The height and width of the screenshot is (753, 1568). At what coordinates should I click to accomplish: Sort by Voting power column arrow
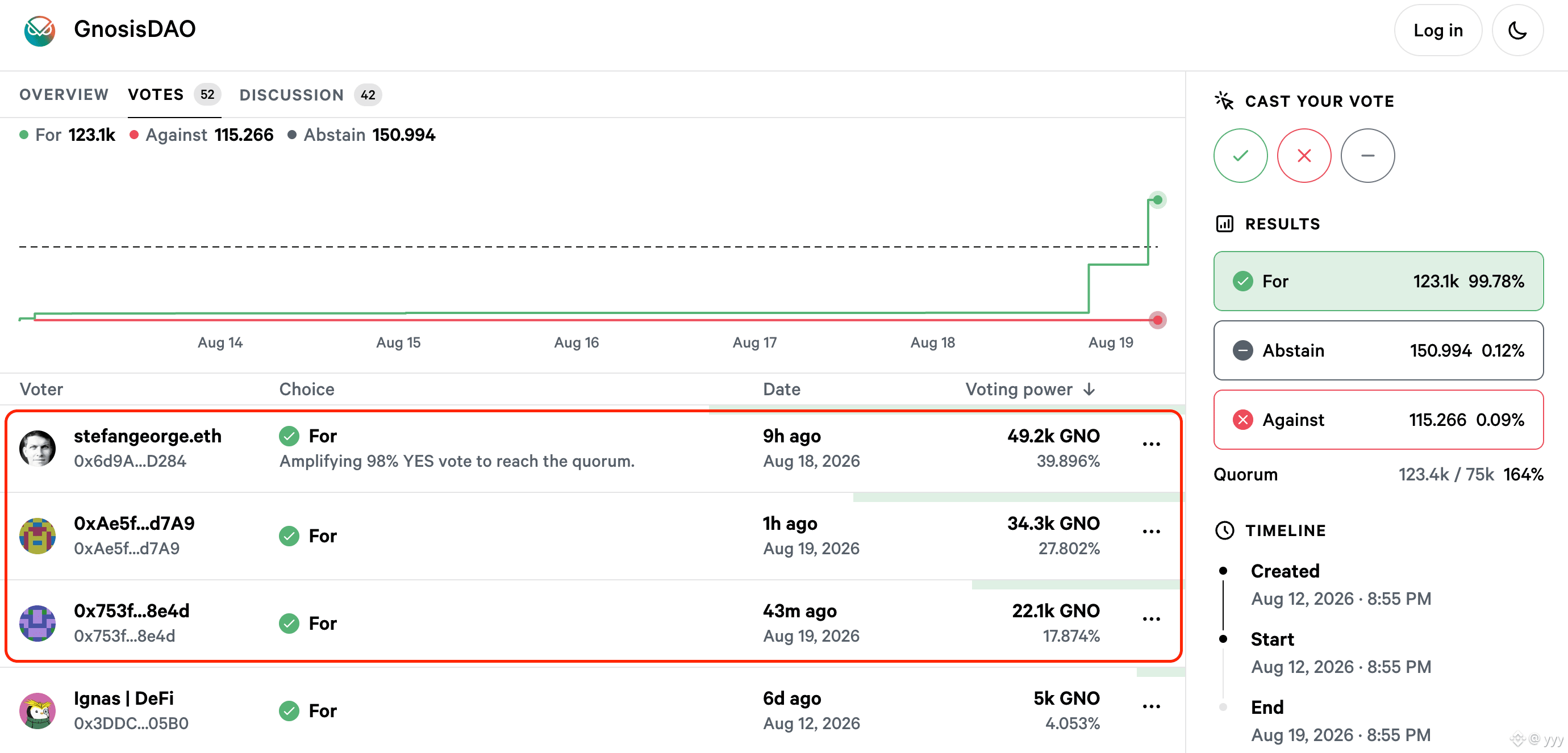pyautogui.click(x=1090, y=389)
